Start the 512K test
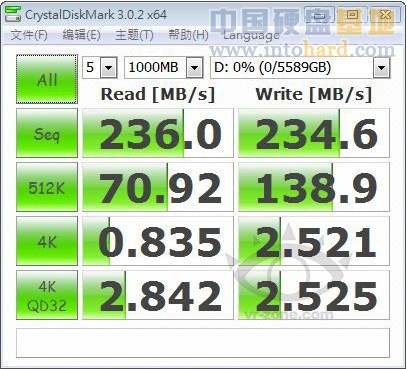This screenshot has width=407, height=369. (47, 187)
